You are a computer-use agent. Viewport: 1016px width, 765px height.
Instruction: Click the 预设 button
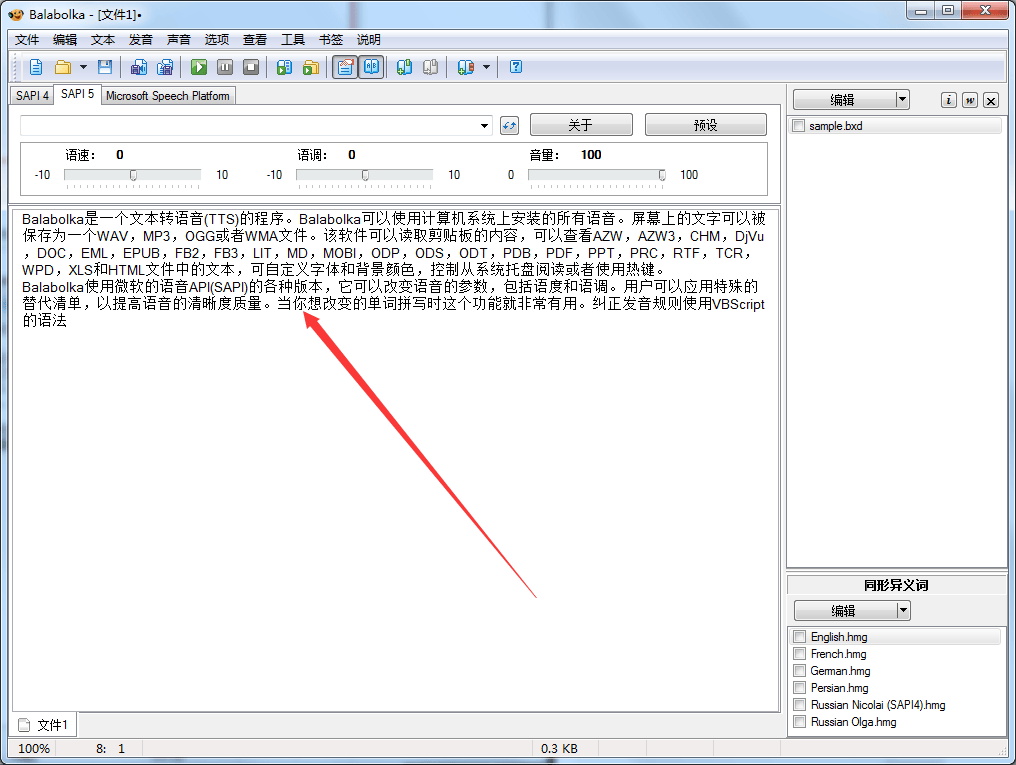click(x=706, y=125)
